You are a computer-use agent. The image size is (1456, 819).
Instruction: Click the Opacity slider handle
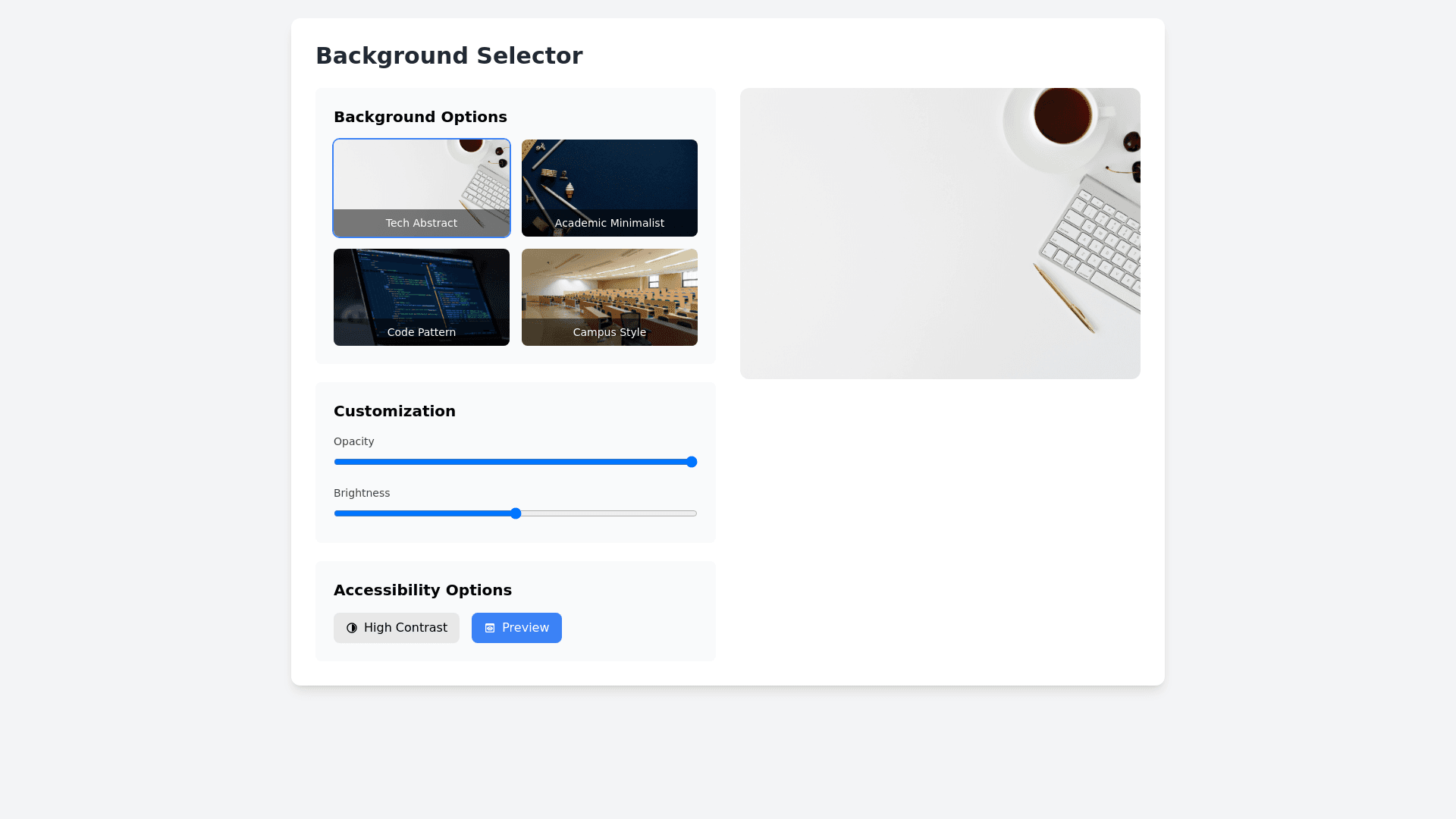(691, 462)
